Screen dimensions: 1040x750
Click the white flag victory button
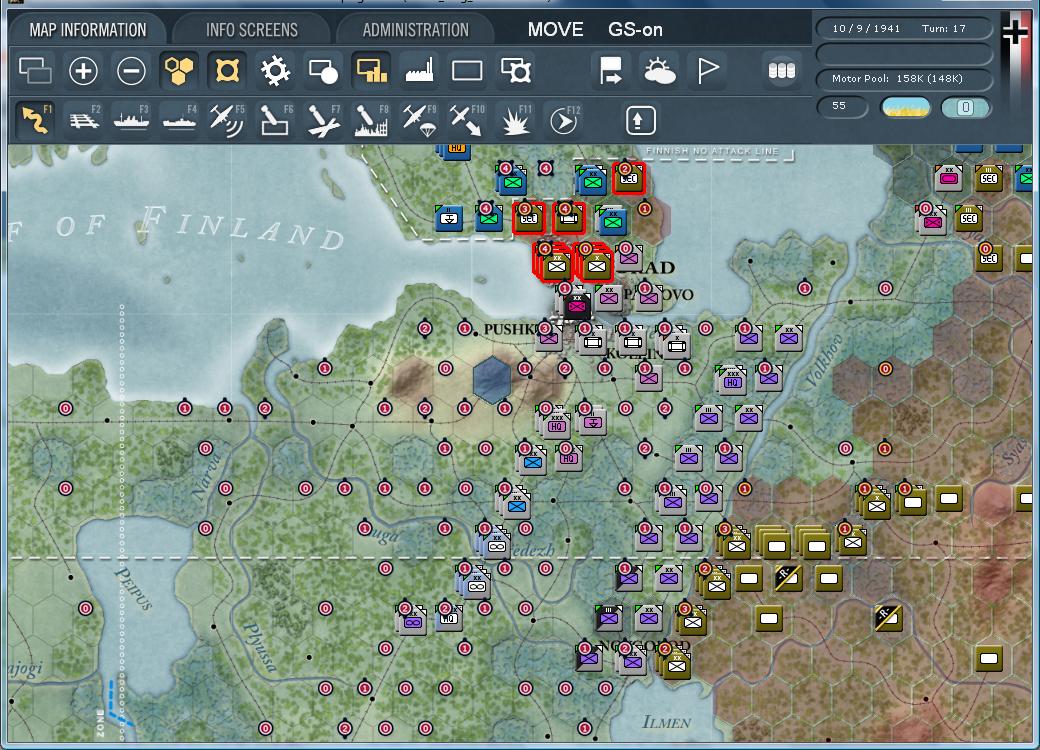click(x=709, y=70)
